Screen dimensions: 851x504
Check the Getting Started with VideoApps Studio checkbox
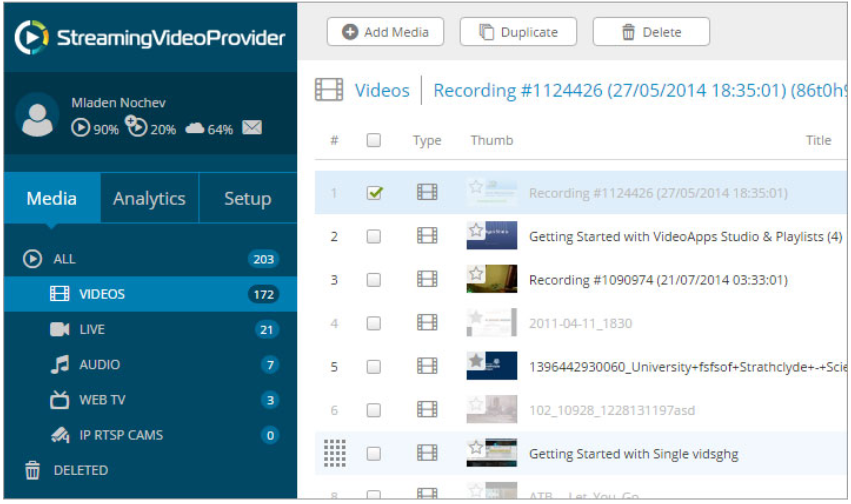(x=373, y=236)
